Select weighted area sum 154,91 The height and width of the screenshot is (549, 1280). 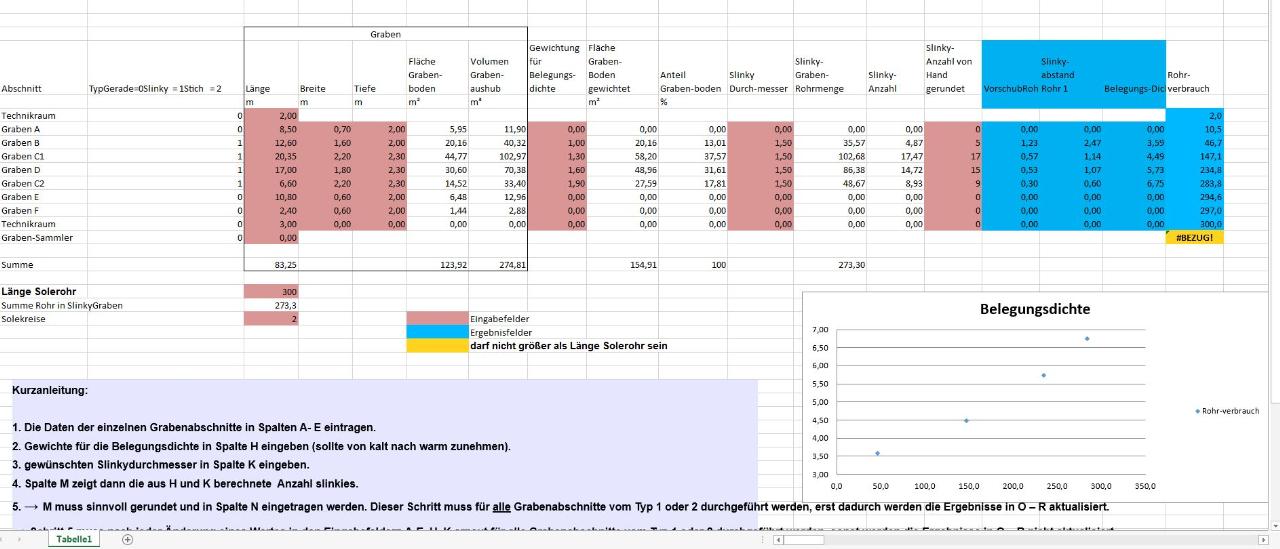coord(622,264)
